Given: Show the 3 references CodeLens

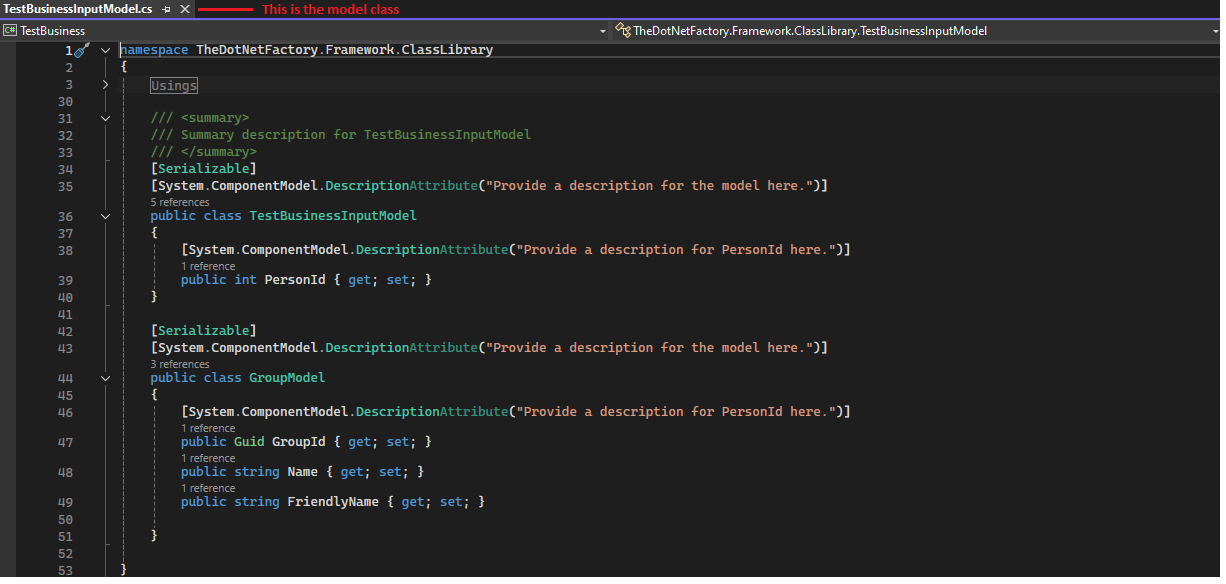Looking at the screenshot, I should pos(180,364).
